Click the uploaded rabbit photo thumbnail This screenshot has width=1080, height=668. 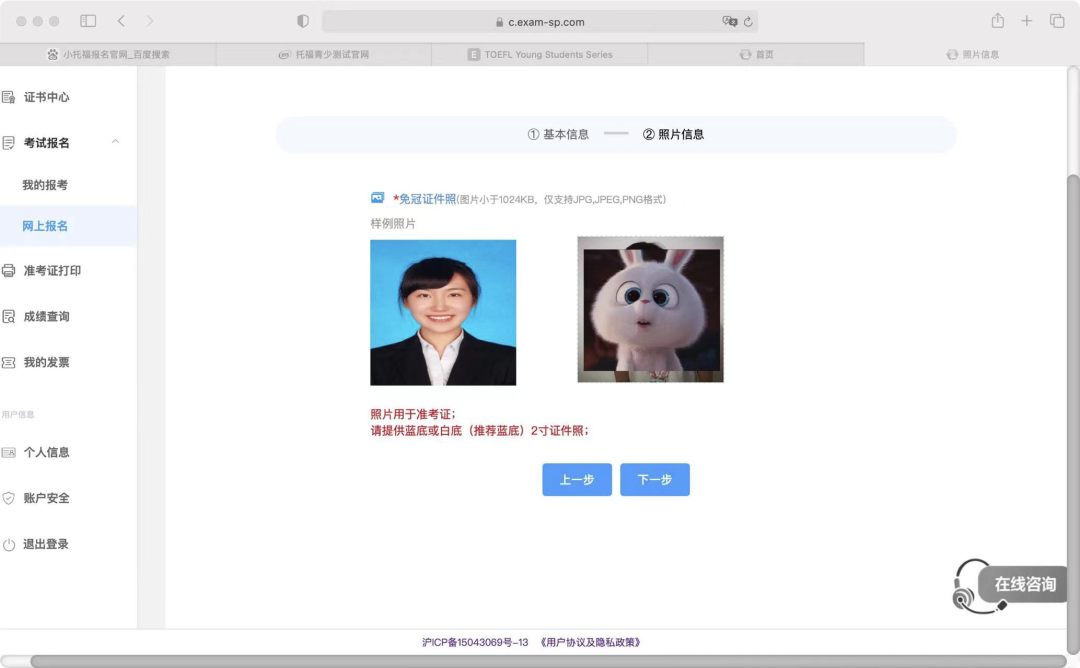[650, 309]
